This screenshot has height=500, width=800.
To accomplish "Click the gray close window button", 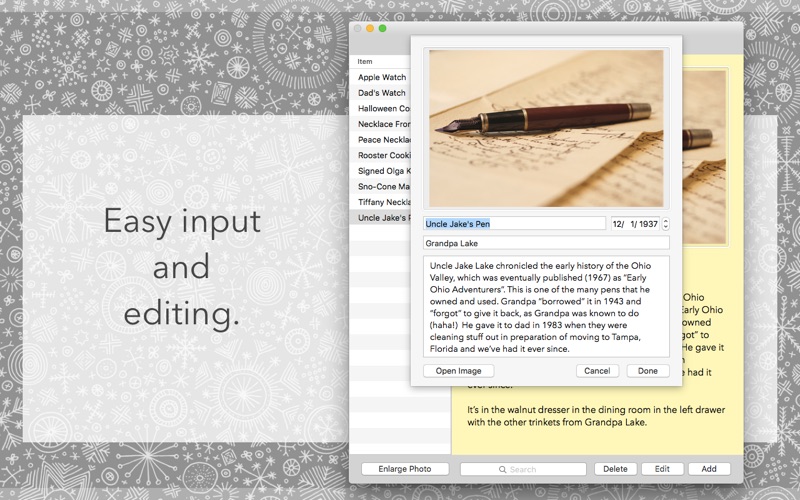I will pyautogui.click(x=358, y=29).
